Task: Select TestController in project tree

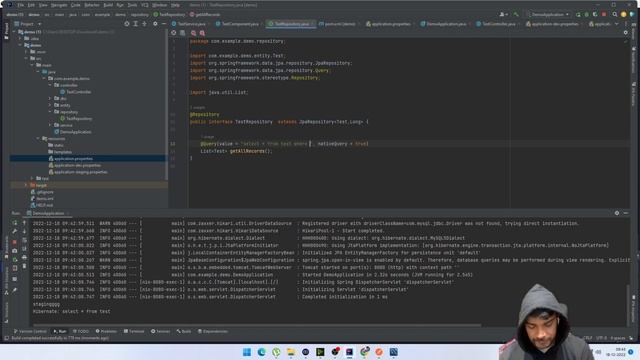Action: (76, 92)
